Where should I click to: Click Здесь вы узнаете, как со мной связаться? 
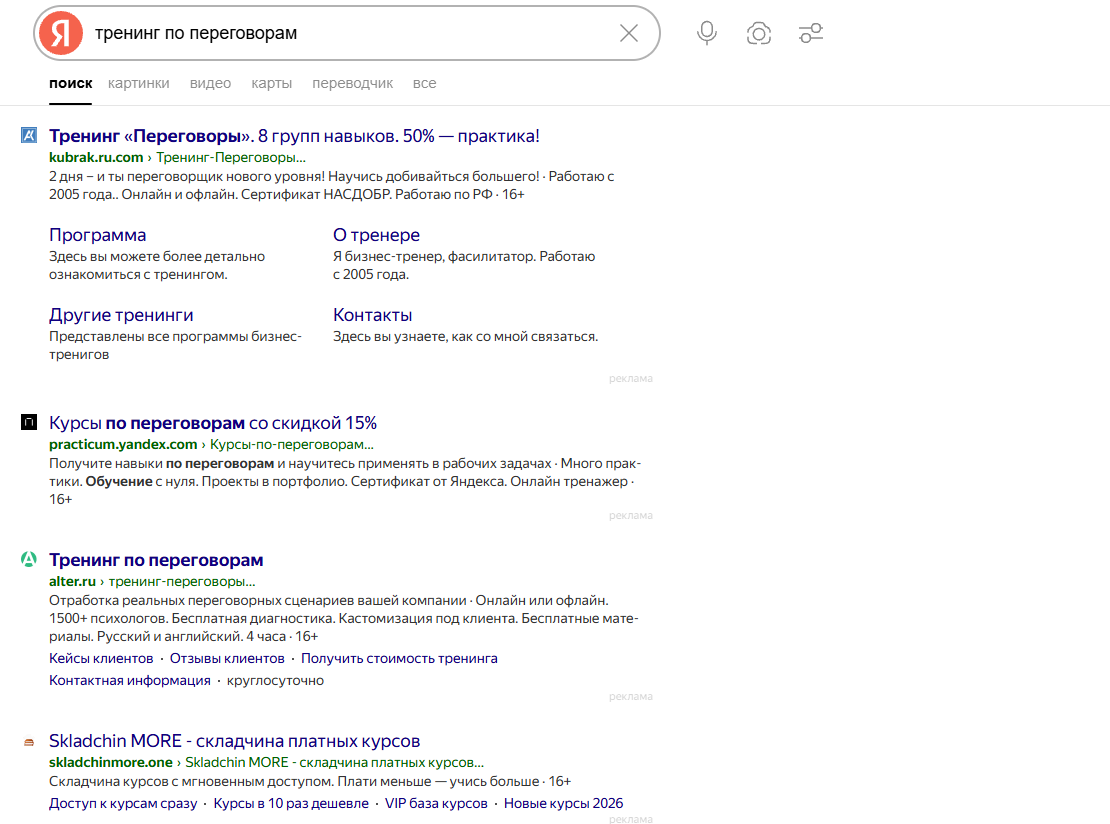point(466,336)
